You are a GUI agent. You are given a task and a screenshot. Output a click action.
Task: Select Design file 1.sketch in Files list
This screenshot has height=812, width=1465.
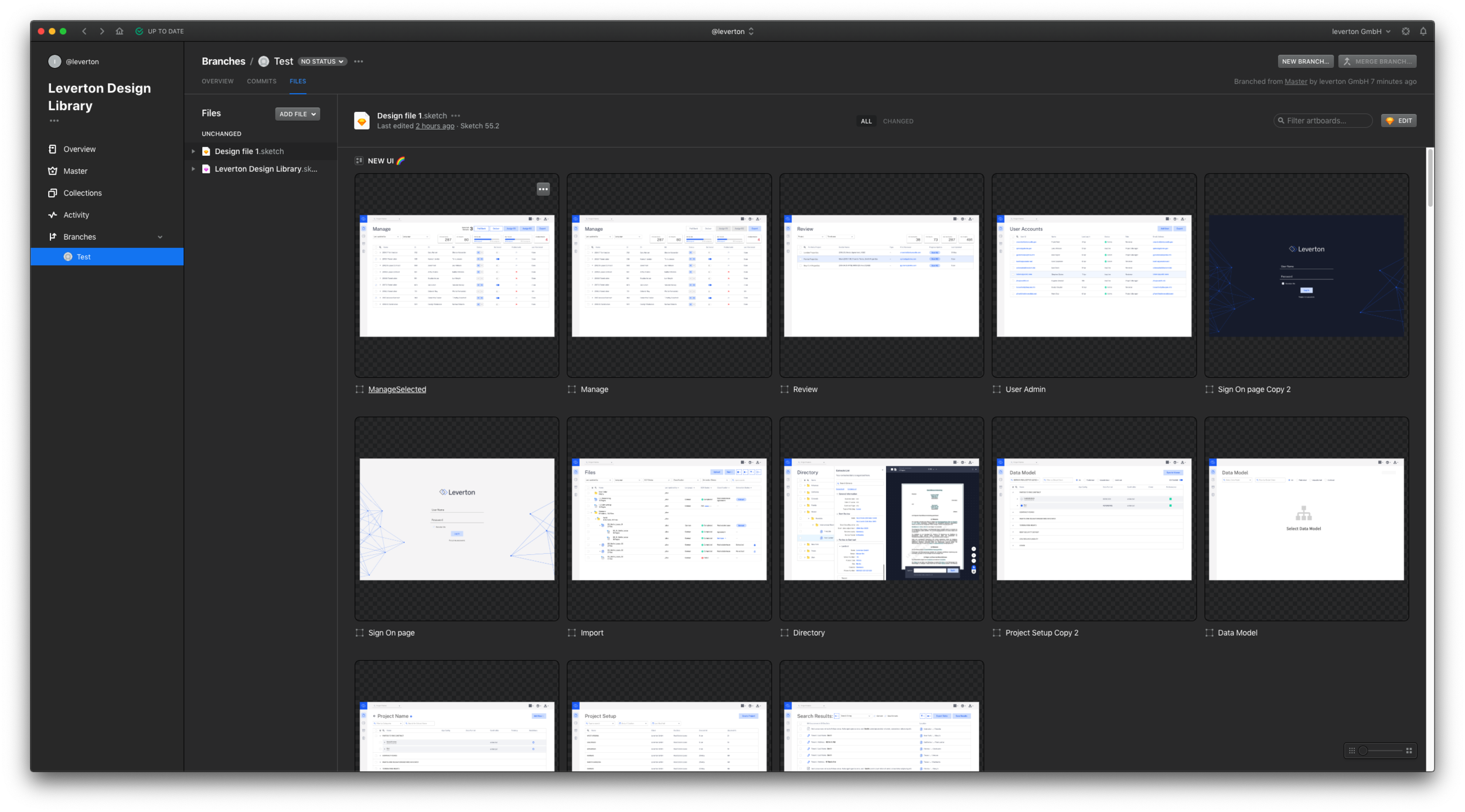(261, 151)
